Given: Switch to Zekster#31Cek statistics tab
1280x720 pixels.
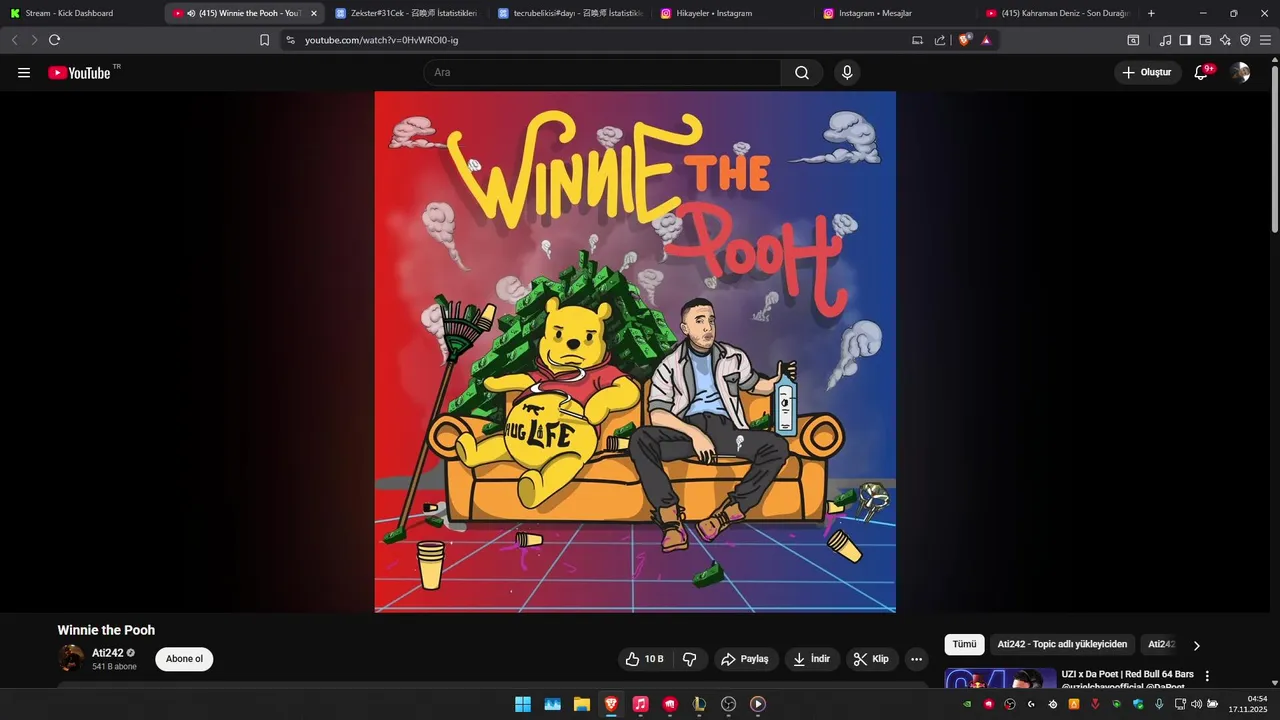Looking at the screenshot, I should click(407, 13).
